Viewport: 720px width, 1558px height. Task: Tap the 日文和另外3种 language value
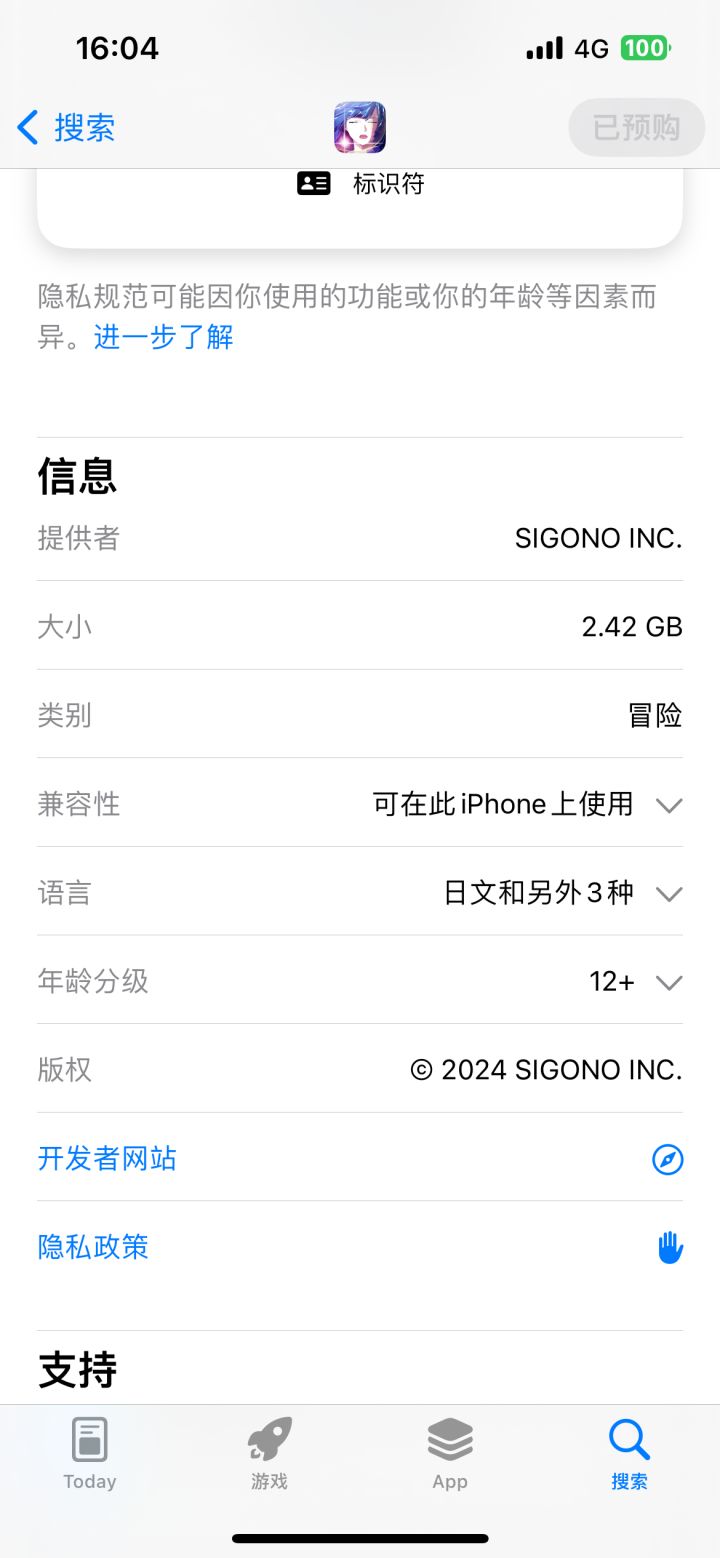tap(538, 893)
